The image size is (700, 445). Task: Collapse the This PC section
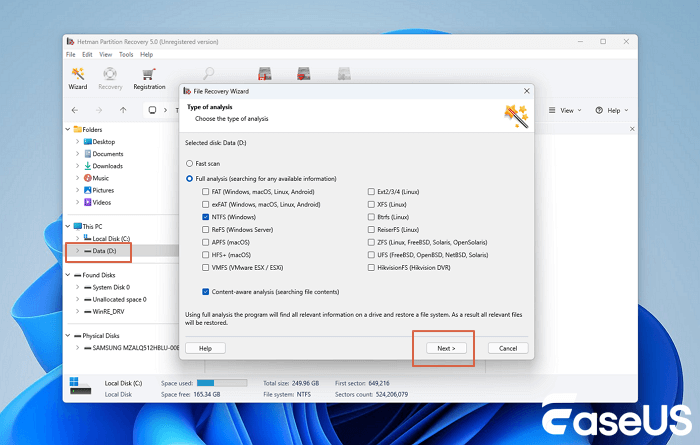68,226
